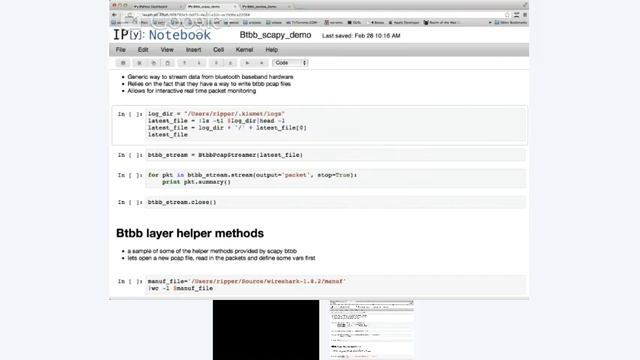Open the Kernel menu
This screenshot has height=360, width=640.
point(244,50)
